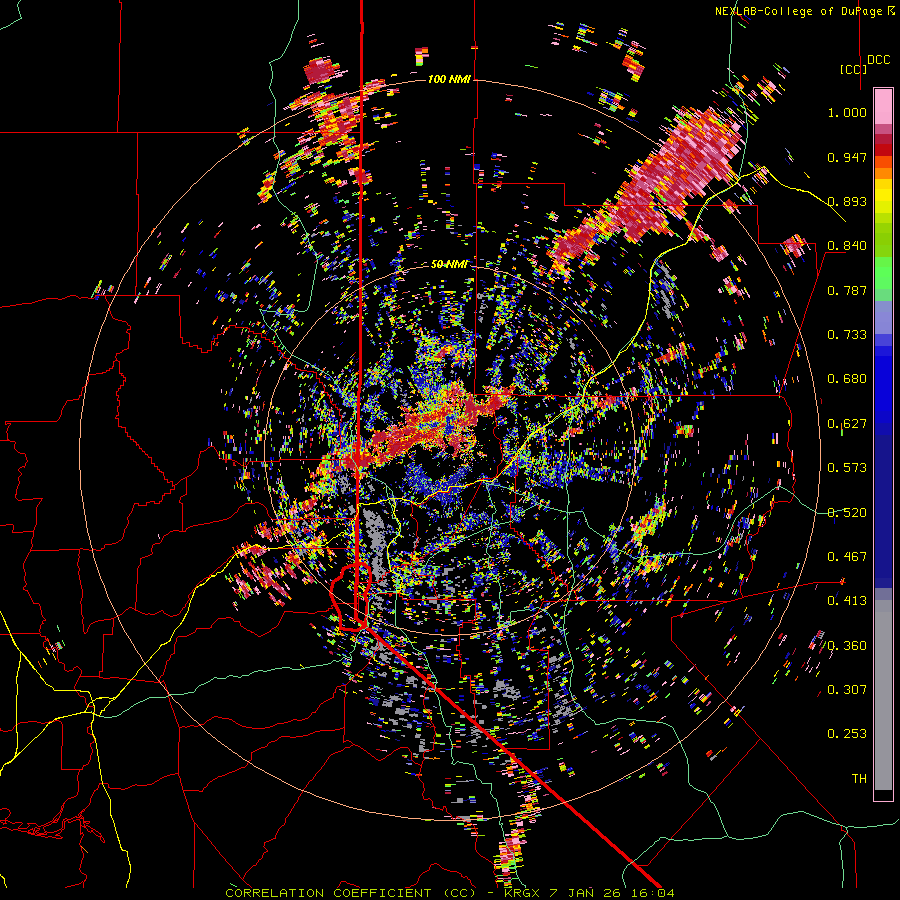Select the 0.627 scale value
Viewport: 900px width, 900px height.
(847, 424)
